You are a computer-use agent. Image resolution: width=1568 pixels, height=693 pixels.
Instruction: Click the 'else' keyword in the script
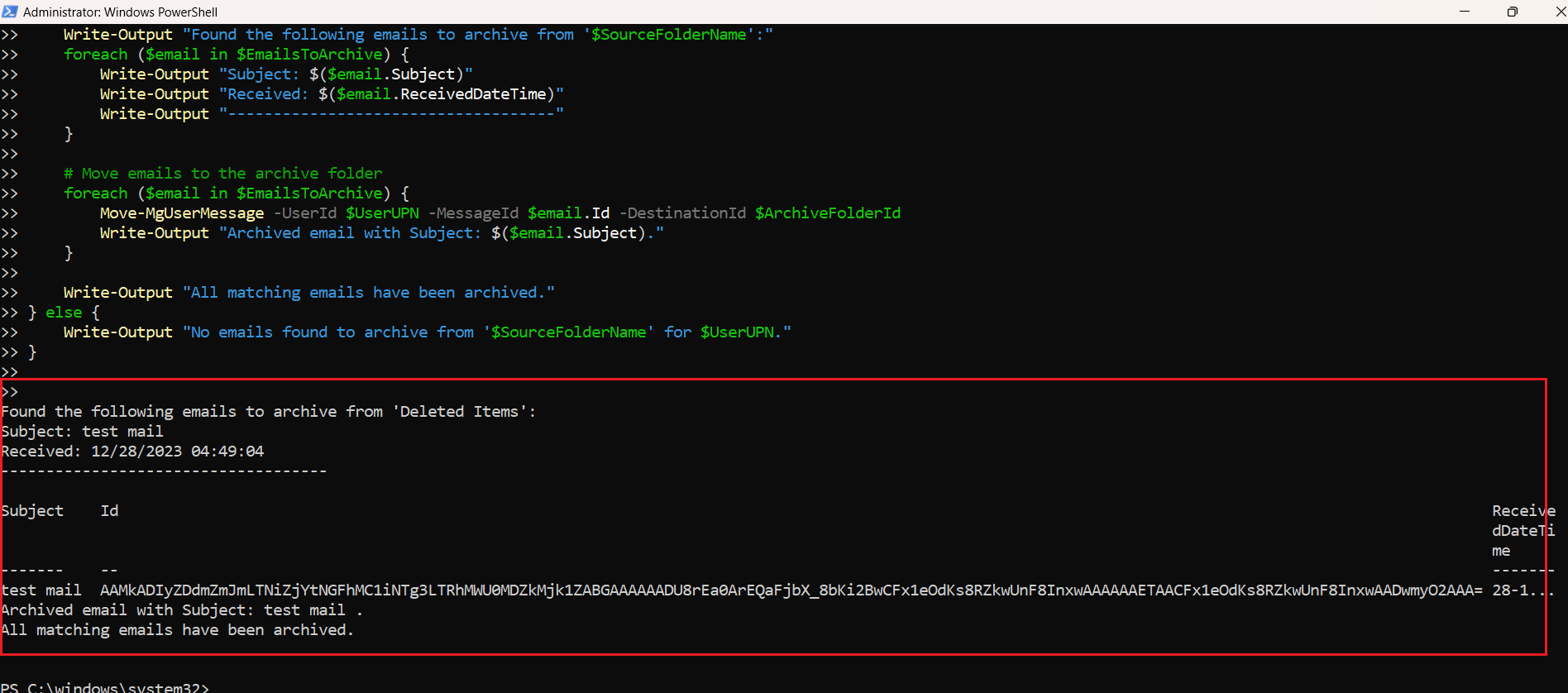tap(64, 313)
